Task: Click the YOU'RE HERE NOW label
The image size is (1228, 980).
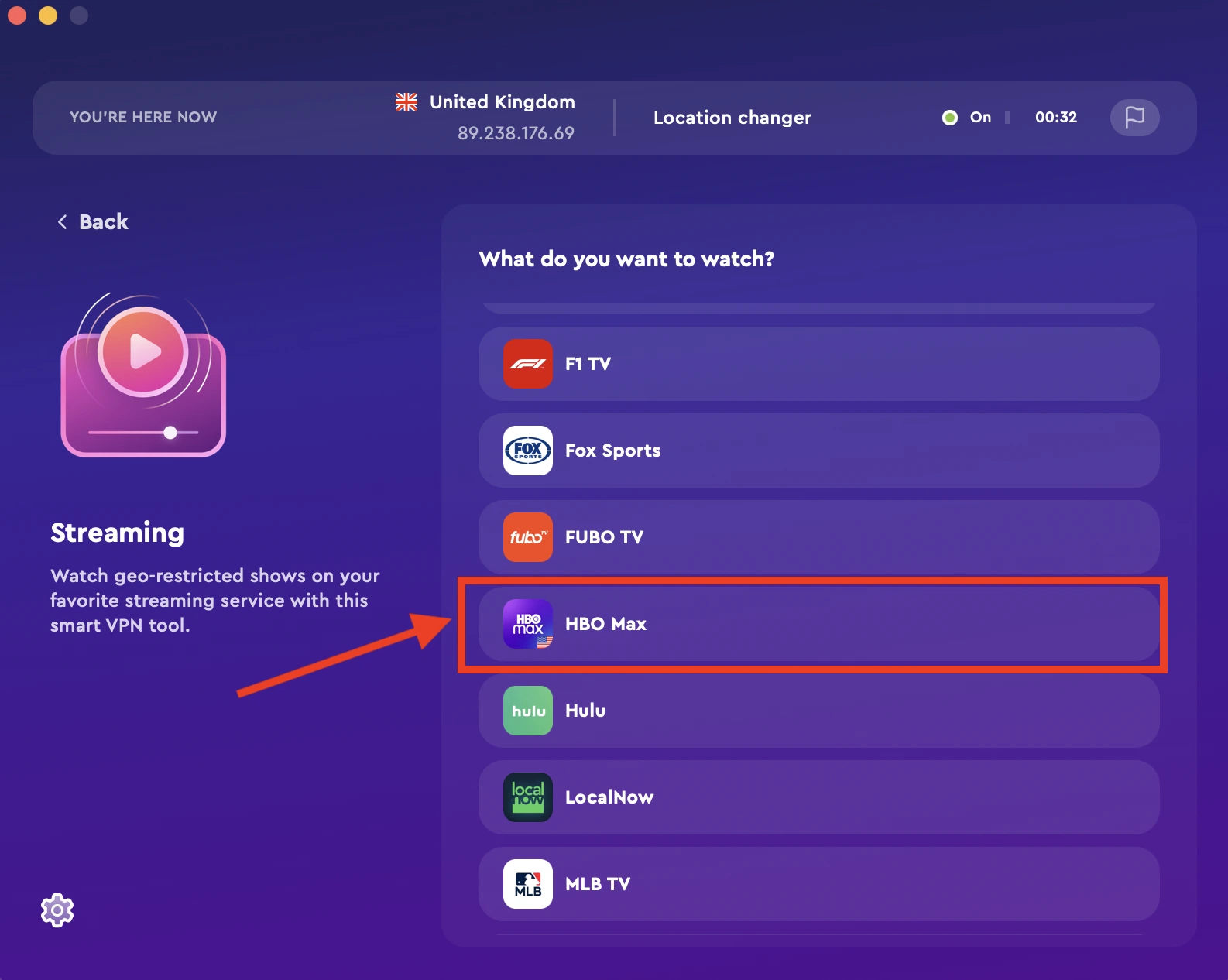Action: [143, 117]
